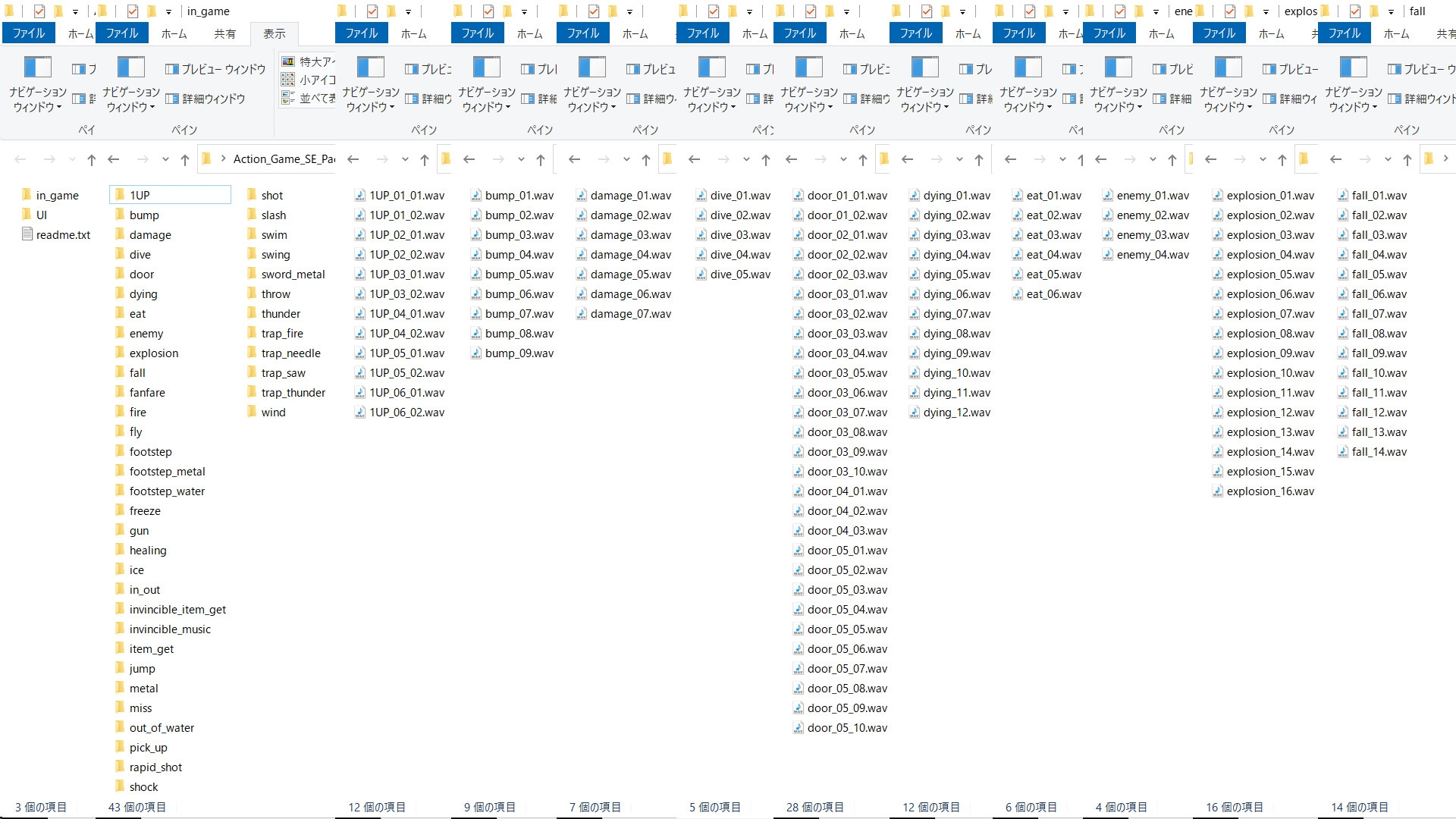Go up one level in in_game window

point(184,159)
